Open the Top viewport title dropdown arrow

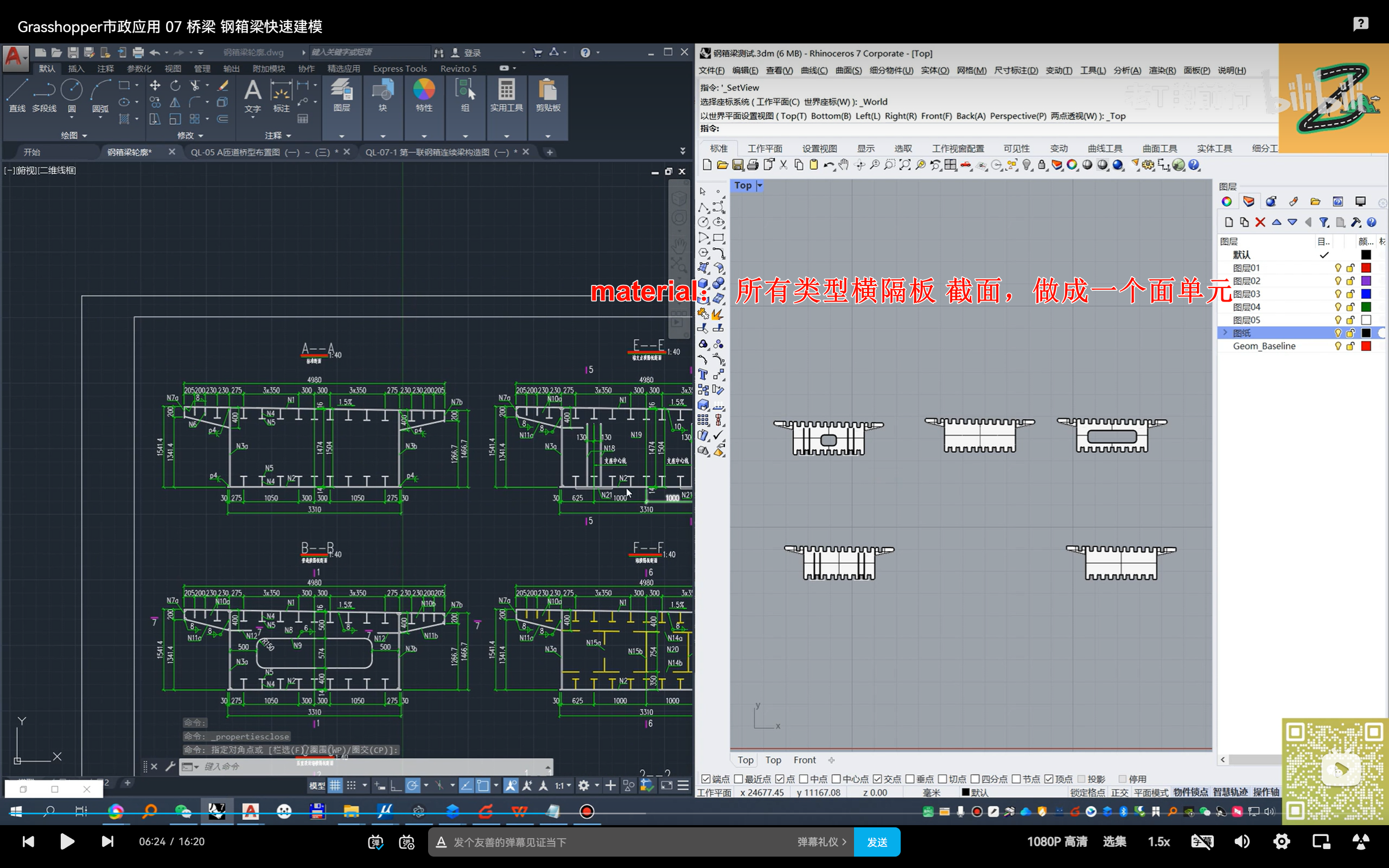tap(760, 186)
